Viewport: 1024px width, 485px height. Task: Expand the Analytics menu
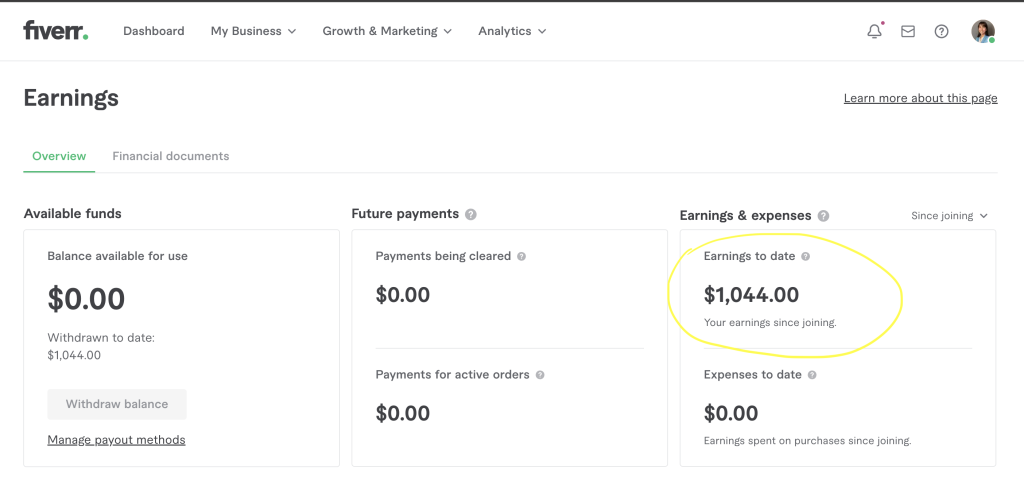512,31
